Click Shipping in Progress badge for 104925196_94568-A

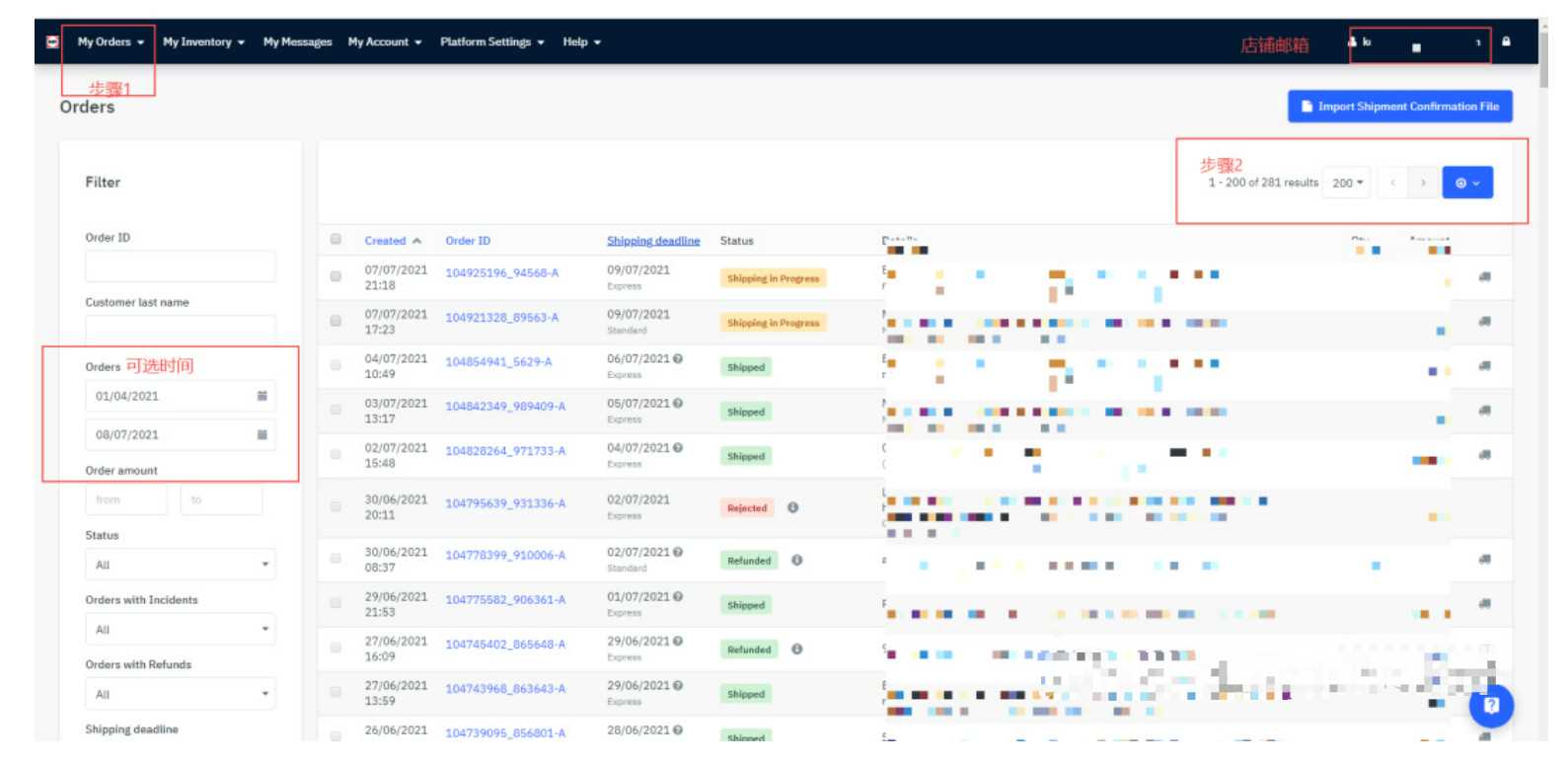coord(773,278)
